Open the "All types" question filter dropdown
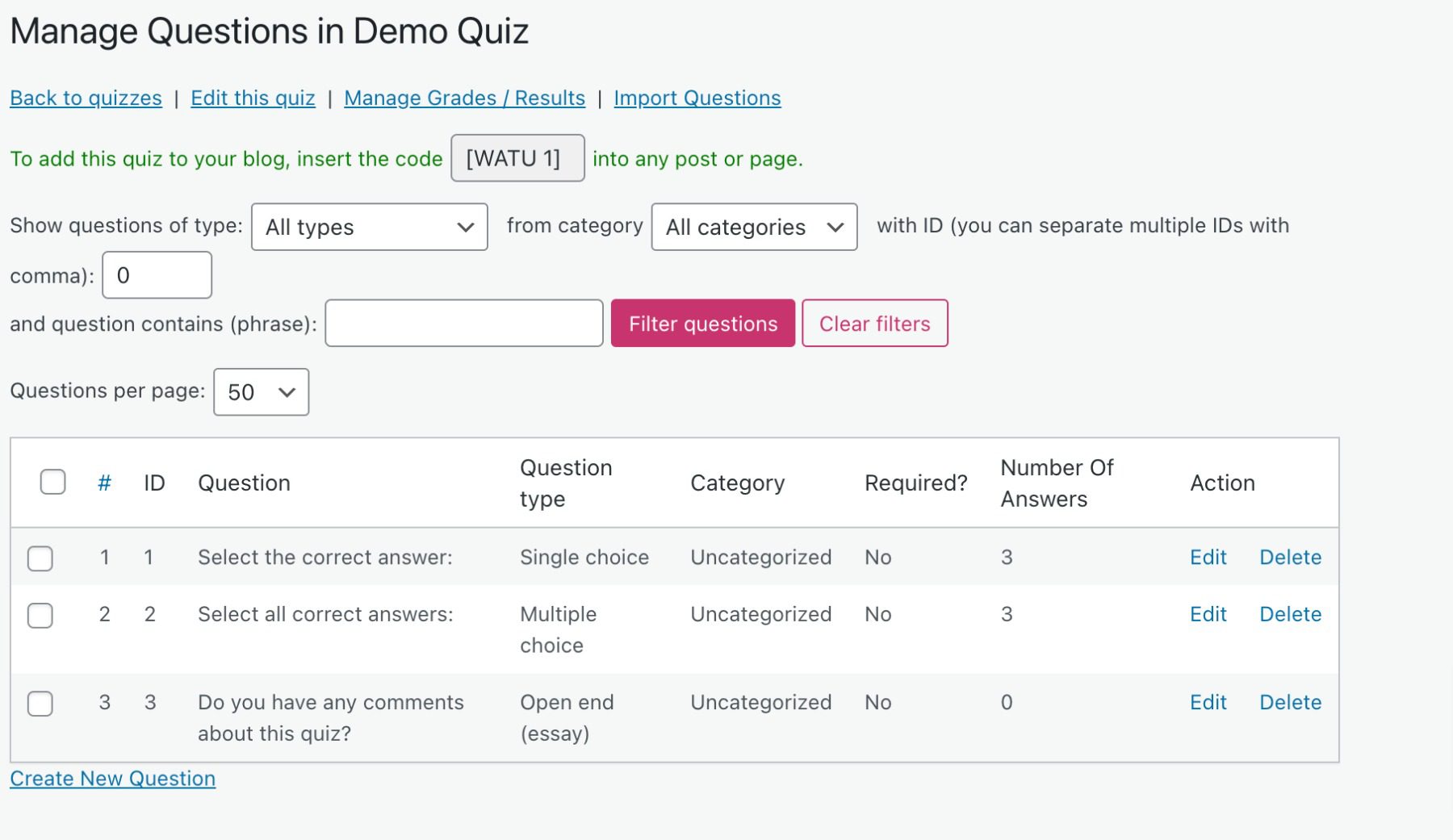Viewport: 1453px width, 840px height. (x=368, y=228)
